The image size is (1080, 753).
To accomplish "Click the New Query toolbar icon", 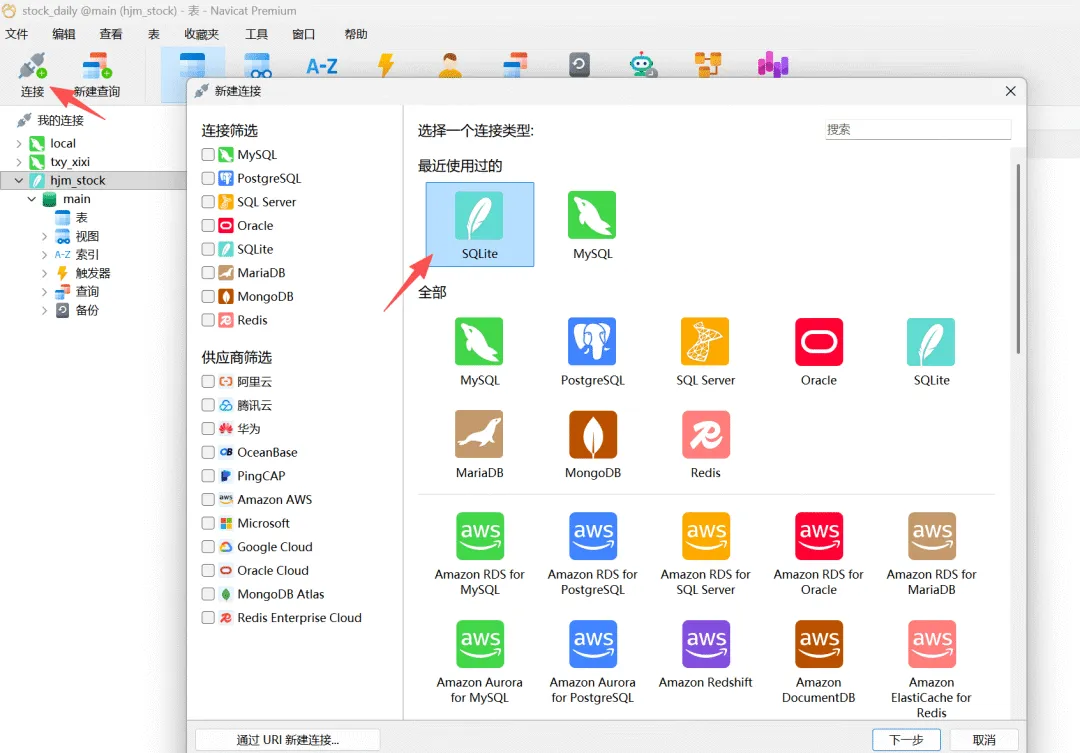I will (x=96, y=68).
